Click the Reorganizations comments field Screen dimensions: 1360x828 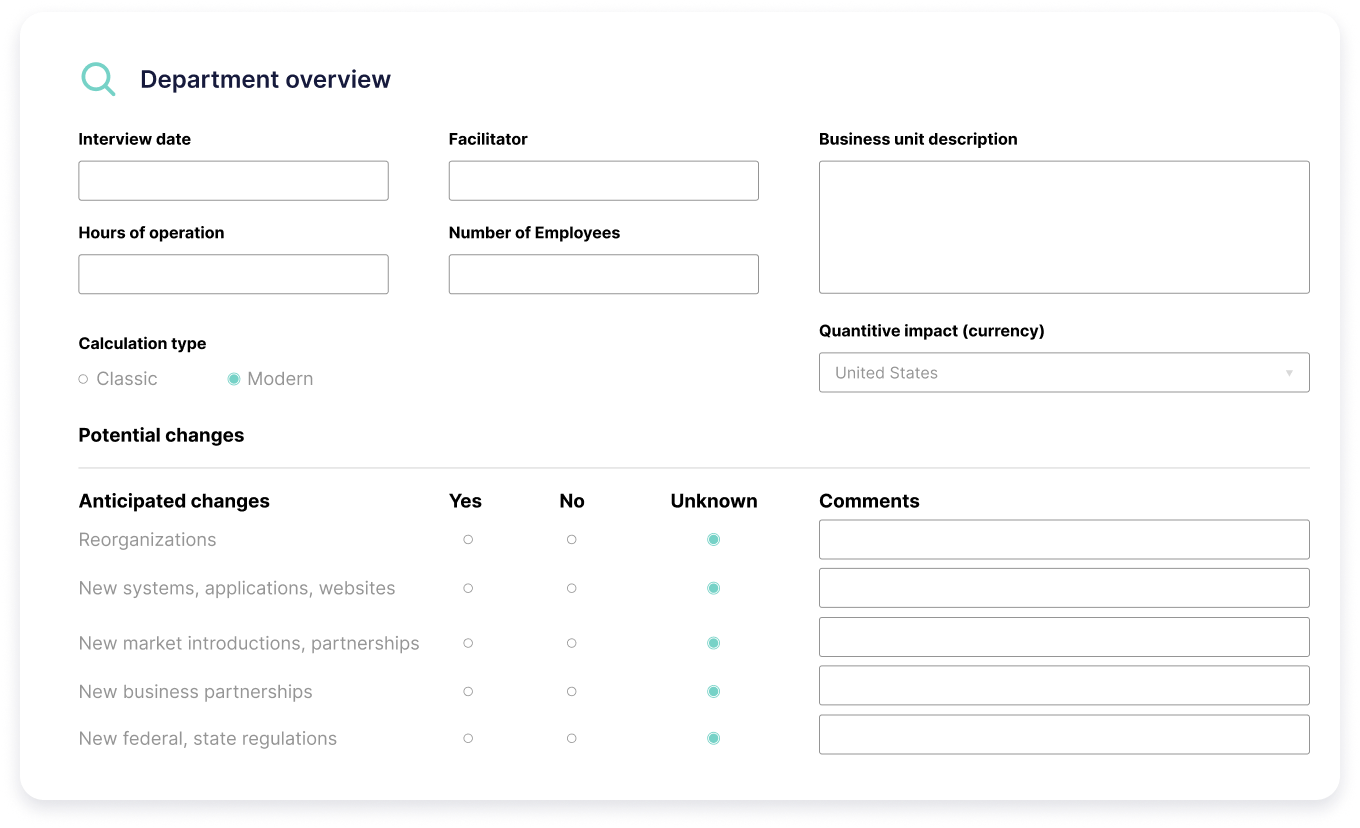coord(1063,540)
